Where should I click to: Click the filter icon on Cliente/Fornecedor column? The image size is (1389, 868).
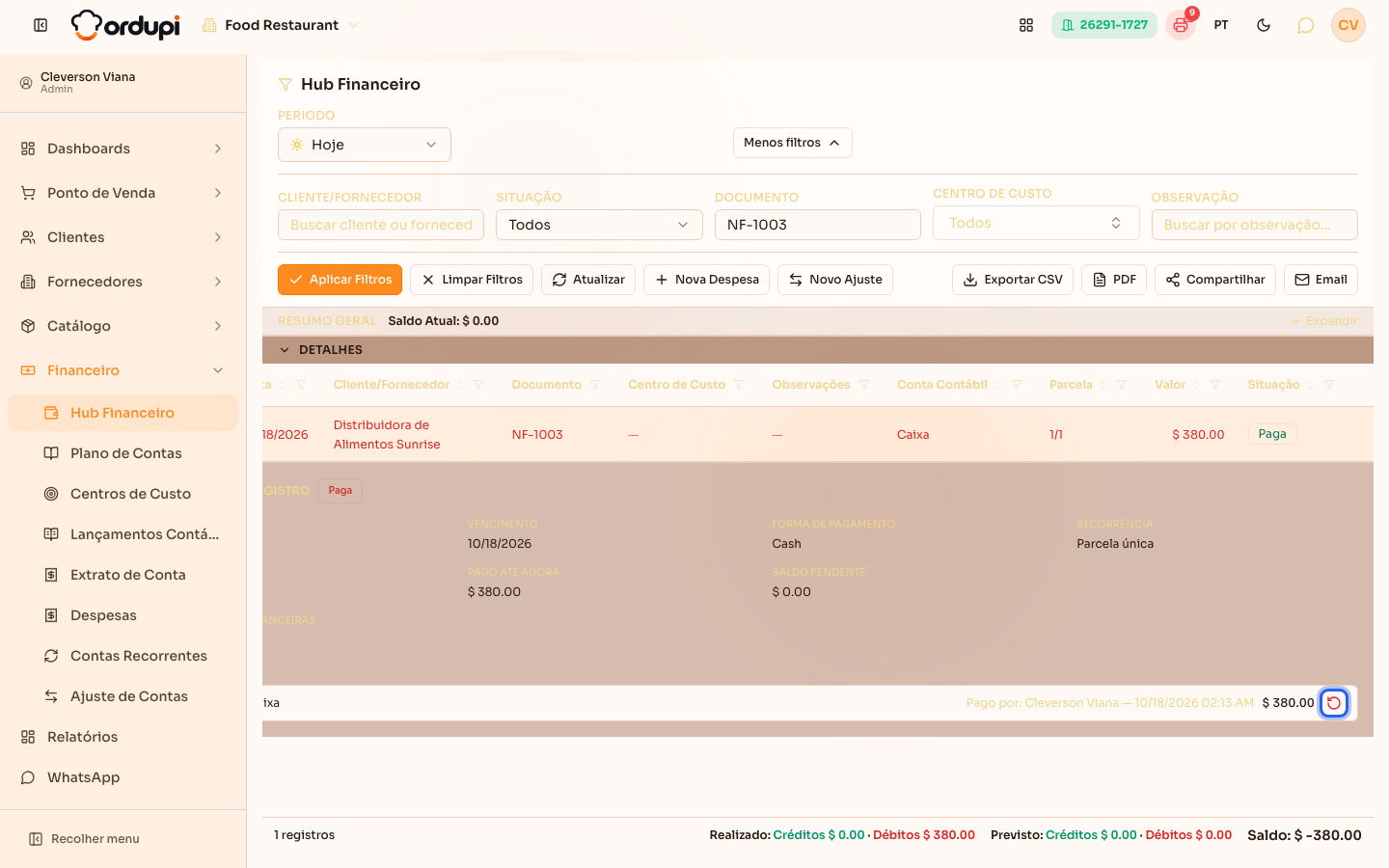[478, 385]
